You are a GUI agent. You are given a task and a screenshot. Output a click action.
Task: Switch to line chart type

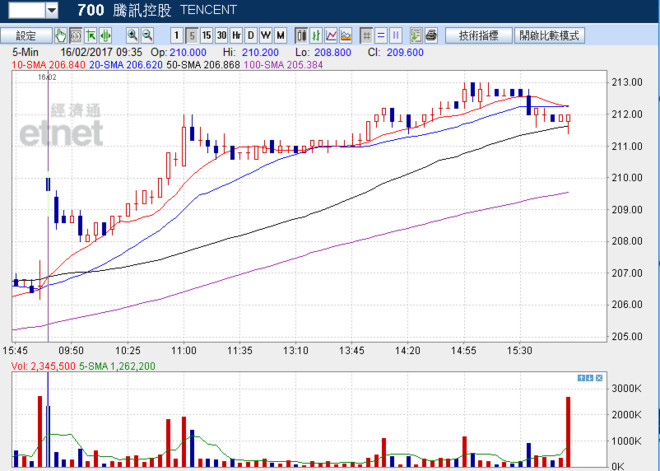click(x=331, y=36)
